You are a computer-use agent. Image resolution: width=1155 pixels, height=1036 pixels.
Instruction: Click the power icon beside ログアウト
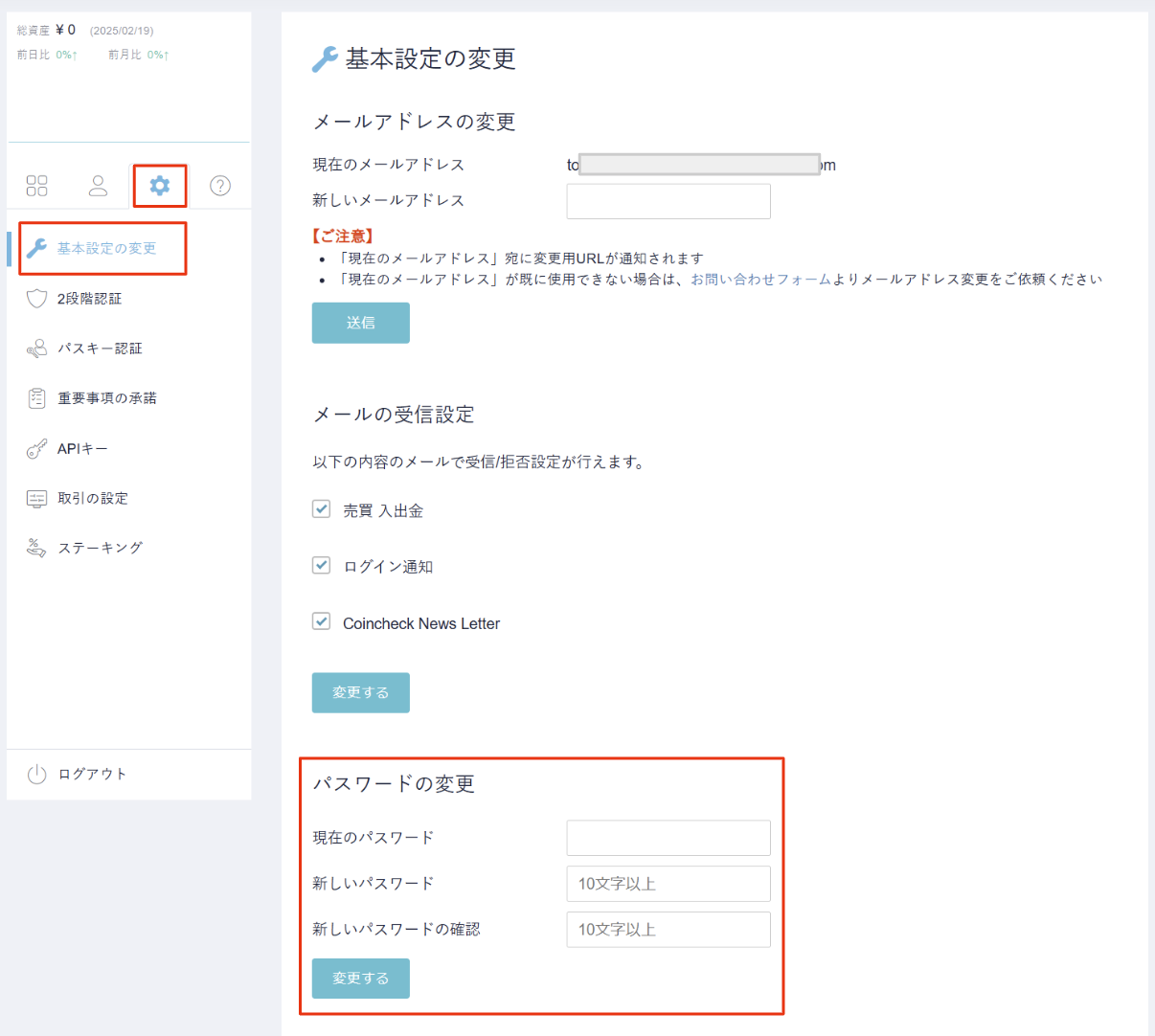pos(36,775)
